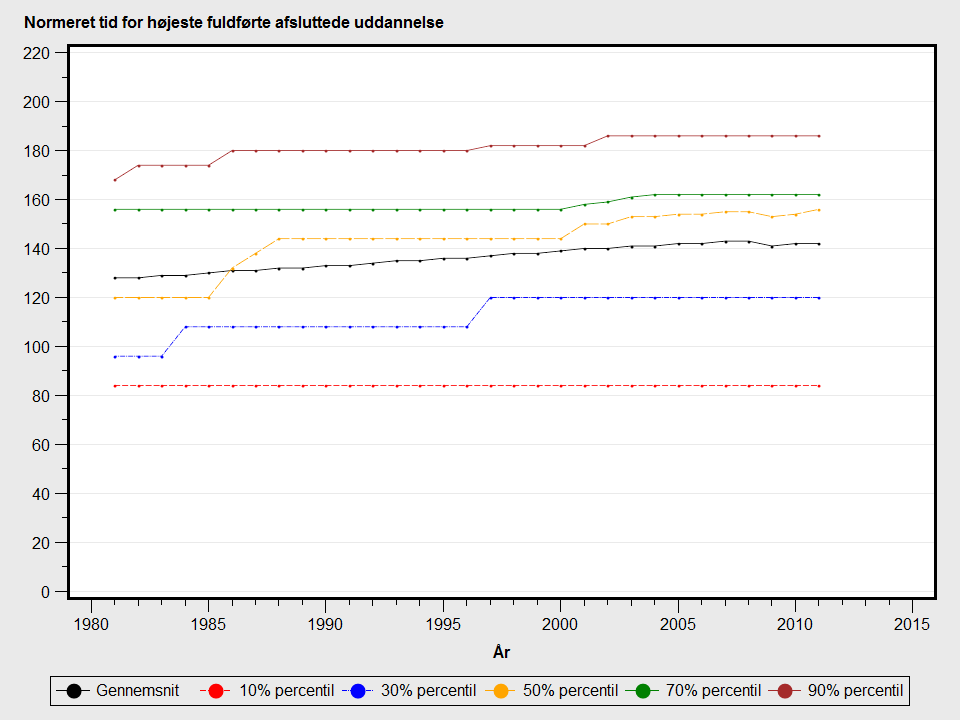The height and width of the screenshot is (720, 960).
Task: Pick the brown 90% percentil legend marker
Action: [x=785, y=691]
